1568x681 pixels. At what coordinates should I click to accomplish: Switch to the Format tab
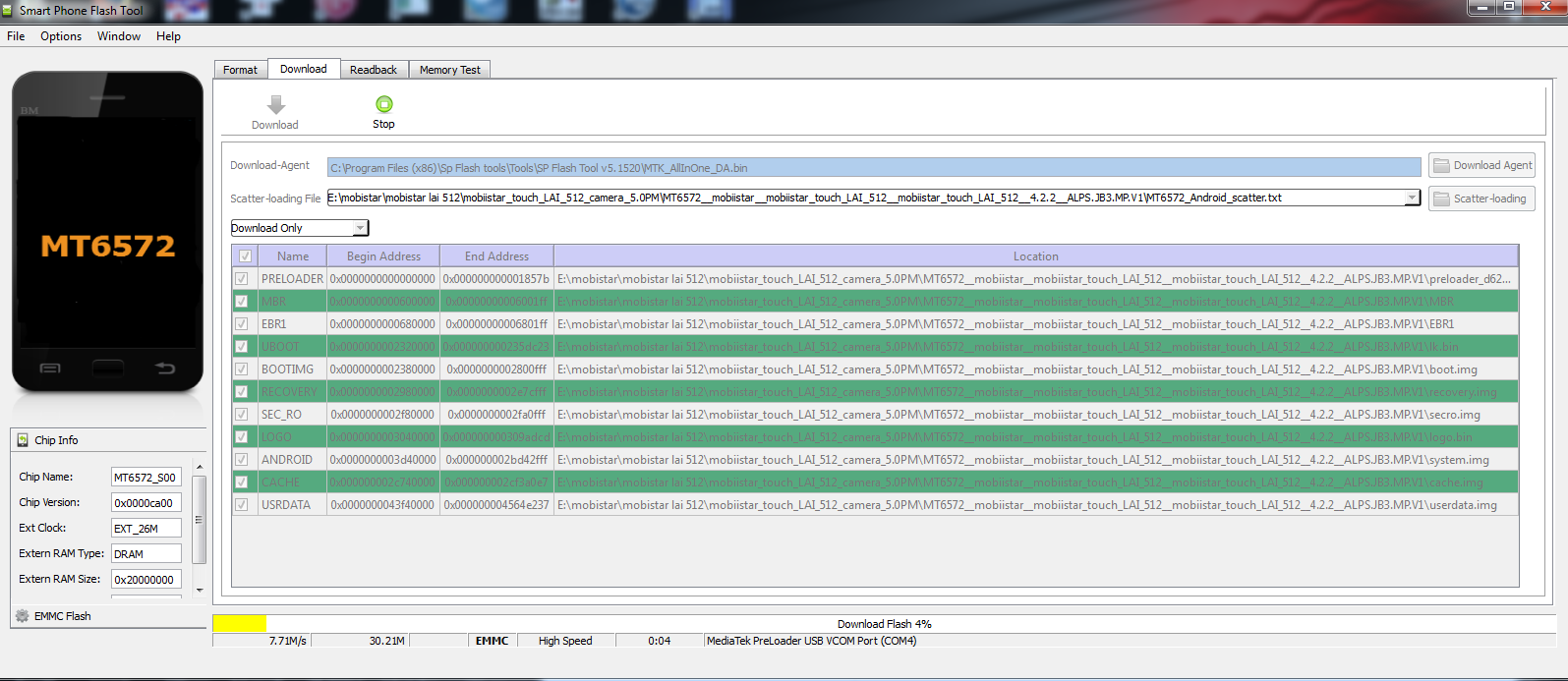pyautogui.click(x=240, y=70)
